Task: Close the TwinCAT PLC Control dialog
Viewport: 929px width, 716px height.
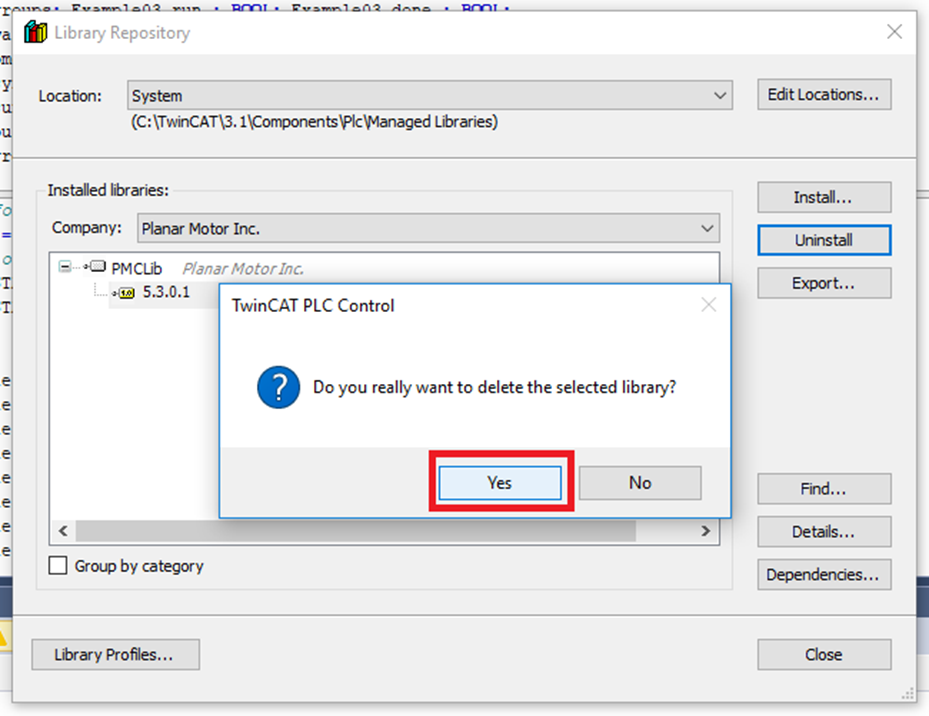Action: click(708, 305)
